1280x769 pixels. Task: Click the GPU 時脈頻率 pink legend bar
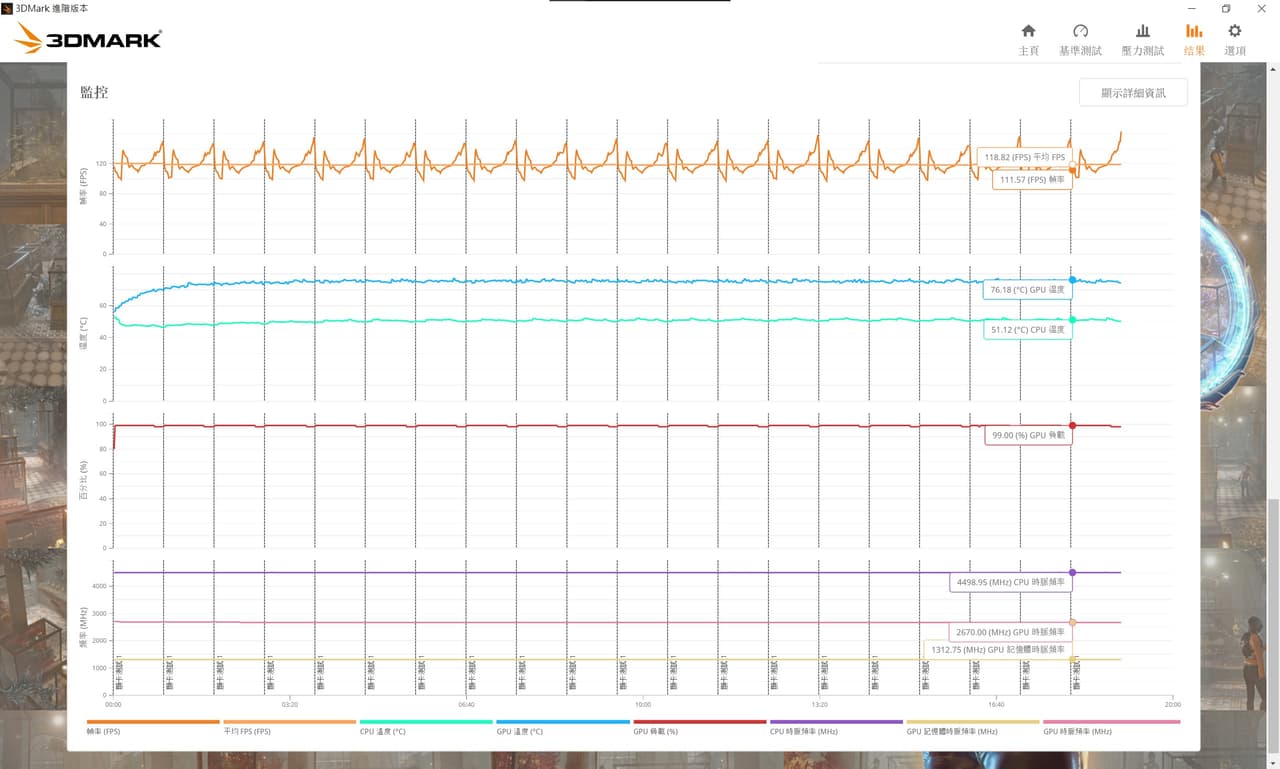1111,721
